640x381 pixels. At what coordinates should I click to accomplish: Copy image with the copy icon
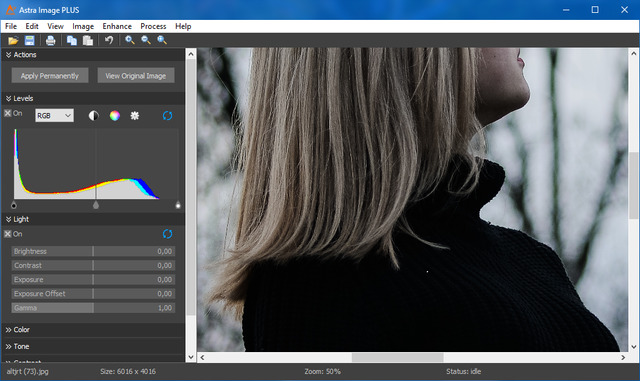[x=72, y=40]
